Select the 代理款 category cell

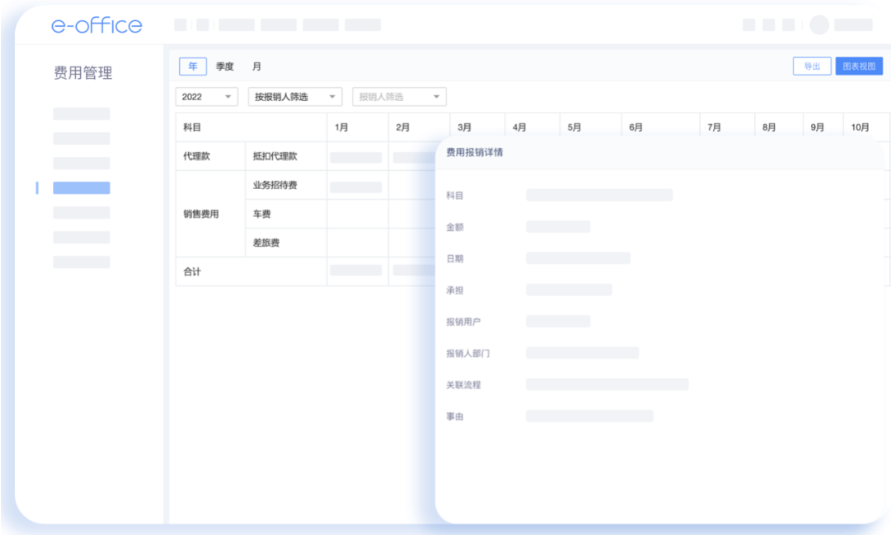(197, 156)
